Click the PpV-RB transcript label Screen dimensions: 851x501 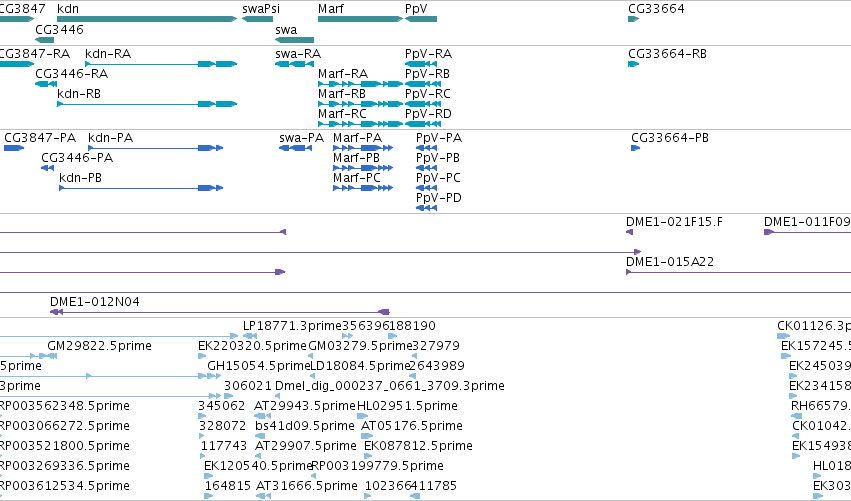[x=427, y=74]
